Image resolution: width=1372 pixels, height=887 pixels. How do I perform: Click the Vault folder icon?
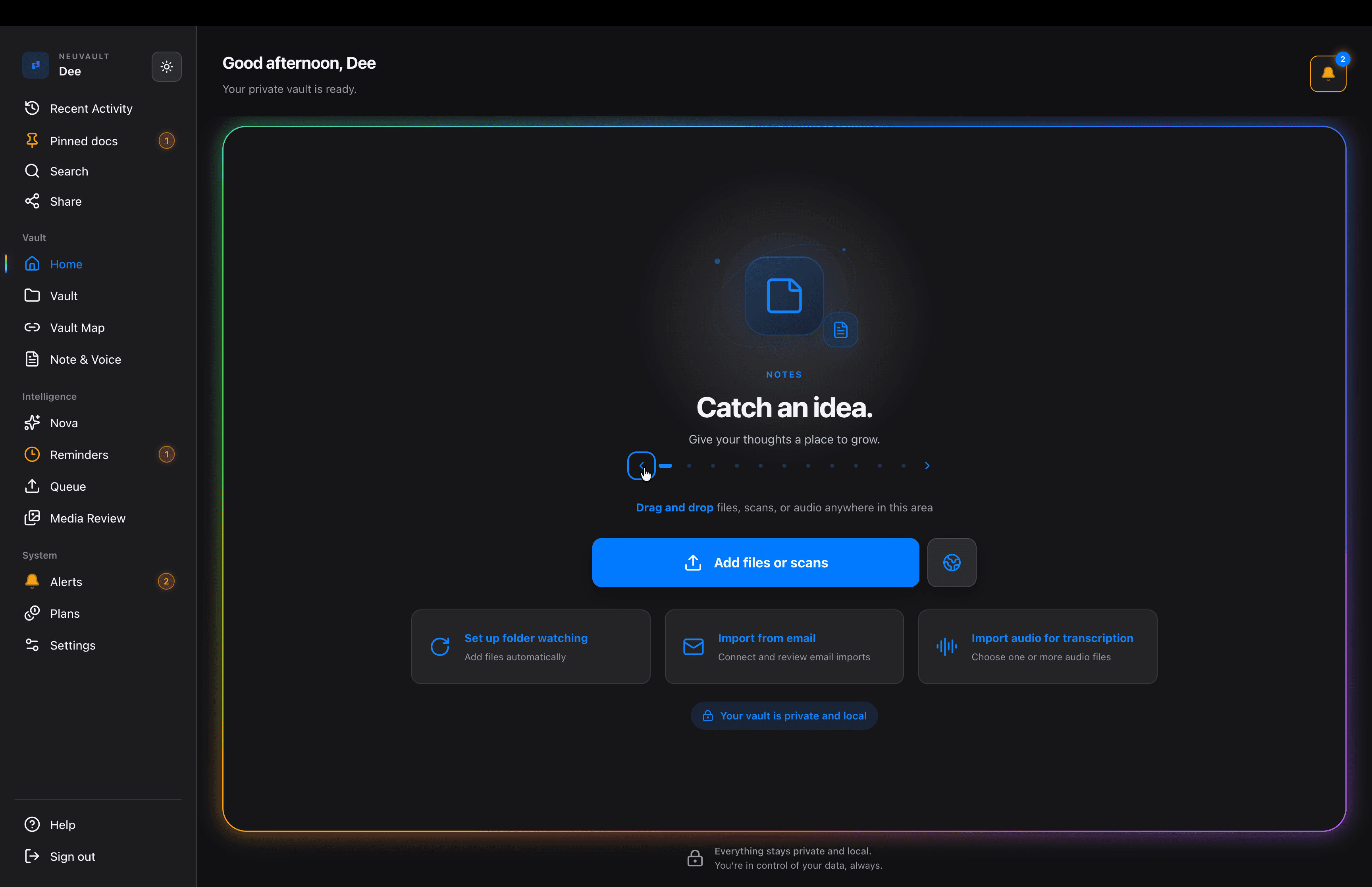(32, 295)
